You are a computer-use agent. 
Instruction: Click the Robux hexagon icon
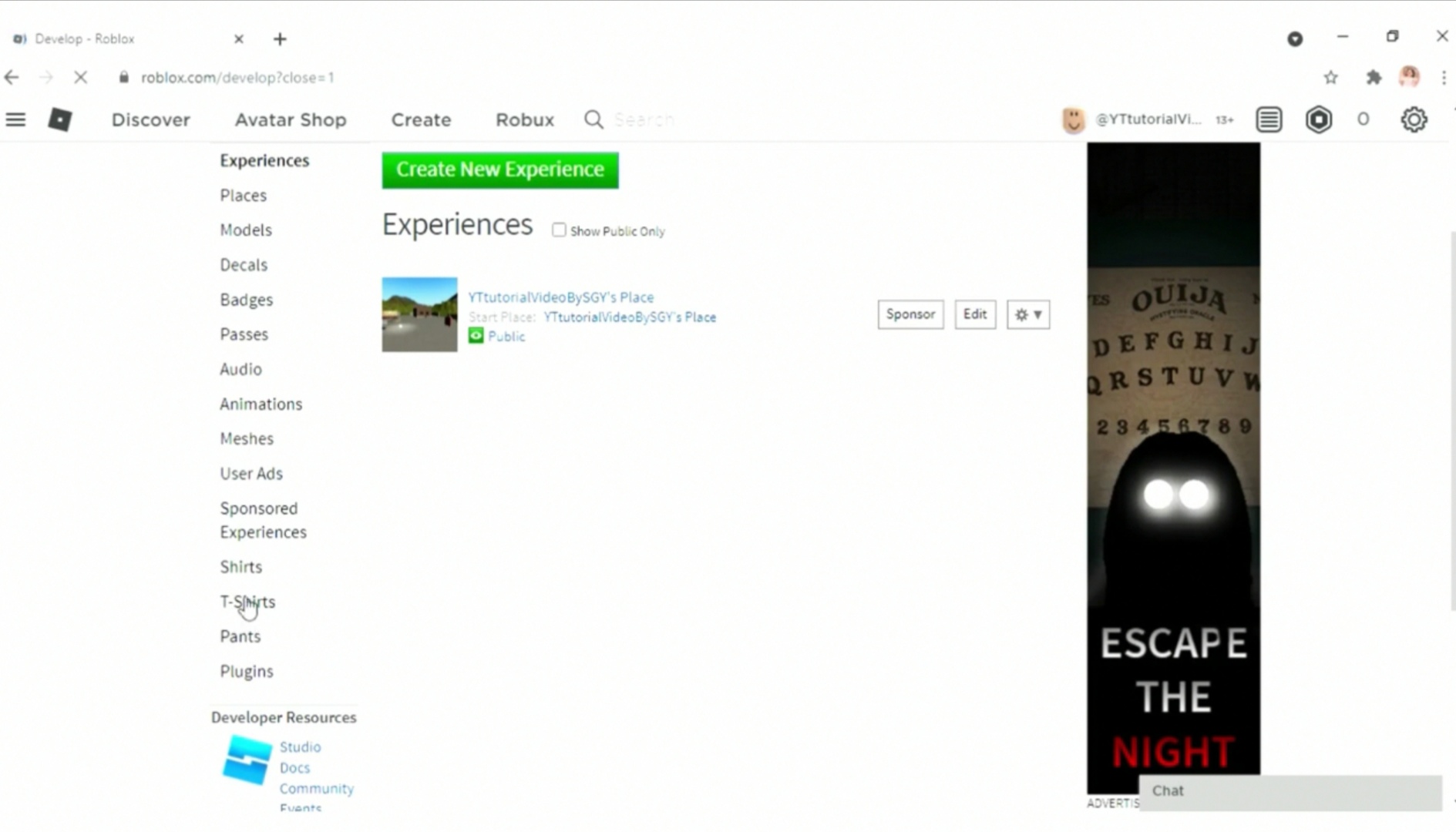[1319, 119]
